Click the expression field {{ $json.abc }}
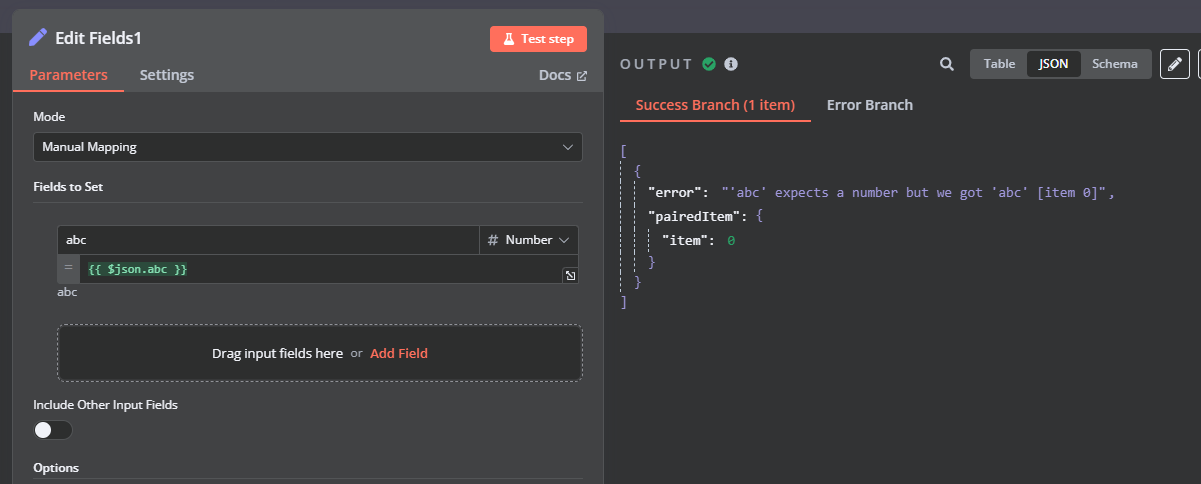The height and width of the screenshot is (484, 1201). coord(320,269)
